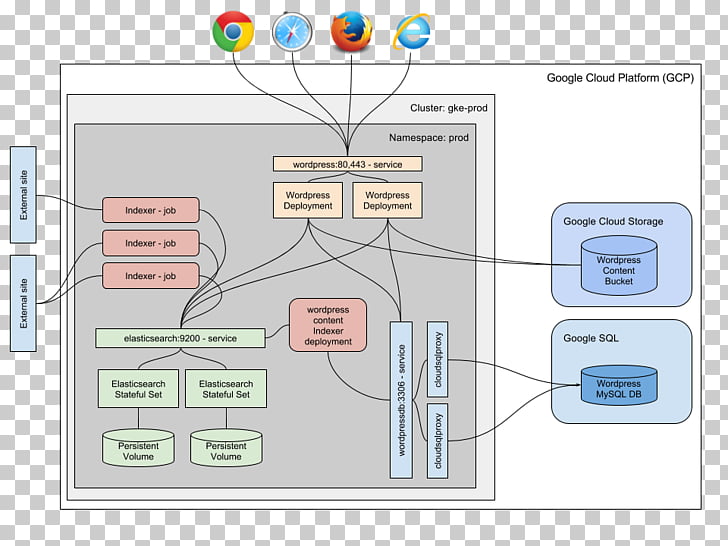Click the upper External site box
The width and height of the screenshot is (728, 546).
click(x=23, y=195)
